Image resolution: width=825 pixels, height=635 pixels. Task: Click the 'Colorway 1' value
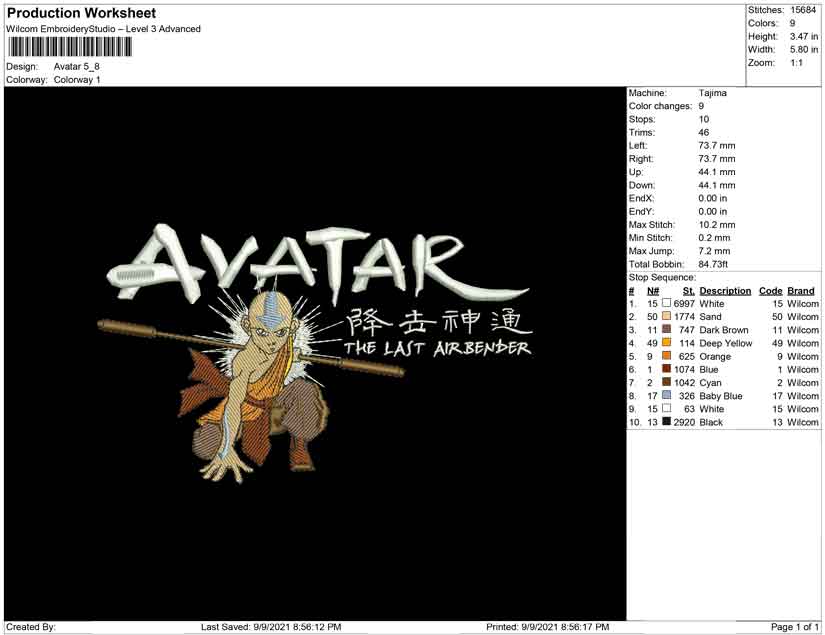click(77, 80)
